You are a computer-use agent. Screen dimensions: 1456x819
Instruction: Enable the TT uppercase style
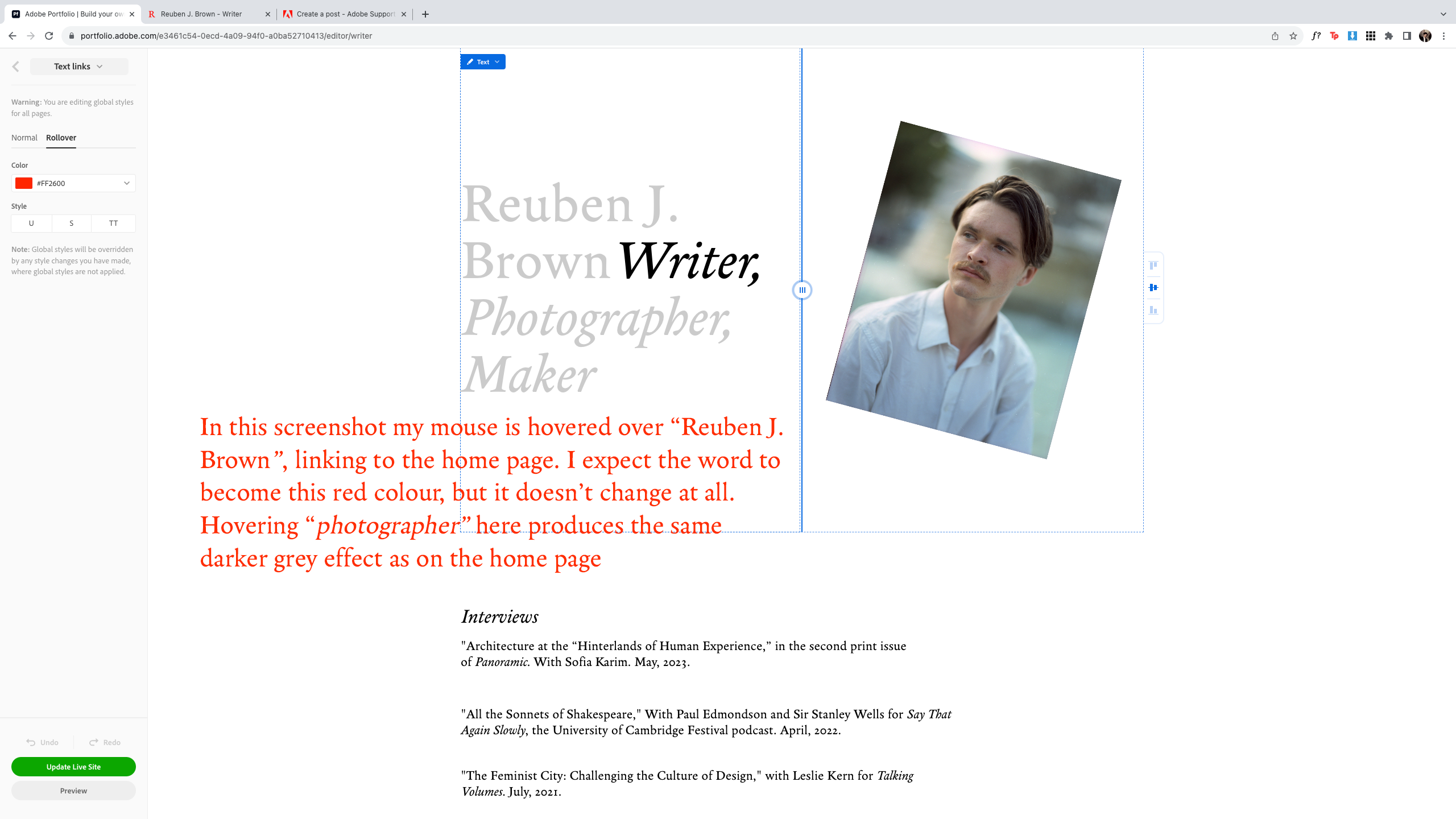pos(113,223)
